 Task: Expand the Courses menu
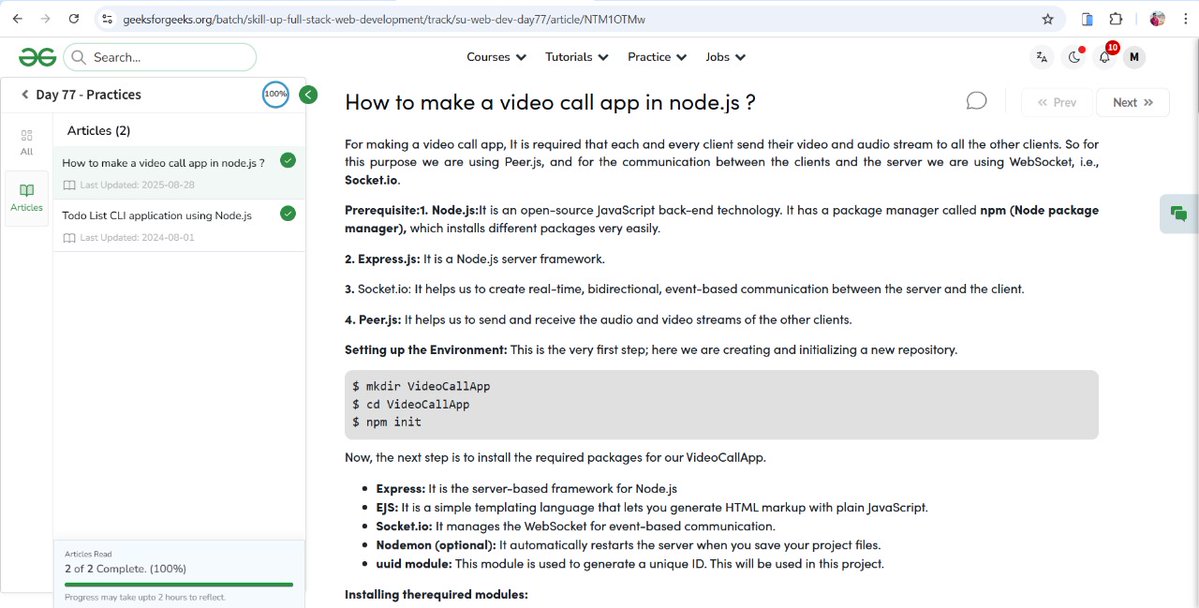coord(496,57)
